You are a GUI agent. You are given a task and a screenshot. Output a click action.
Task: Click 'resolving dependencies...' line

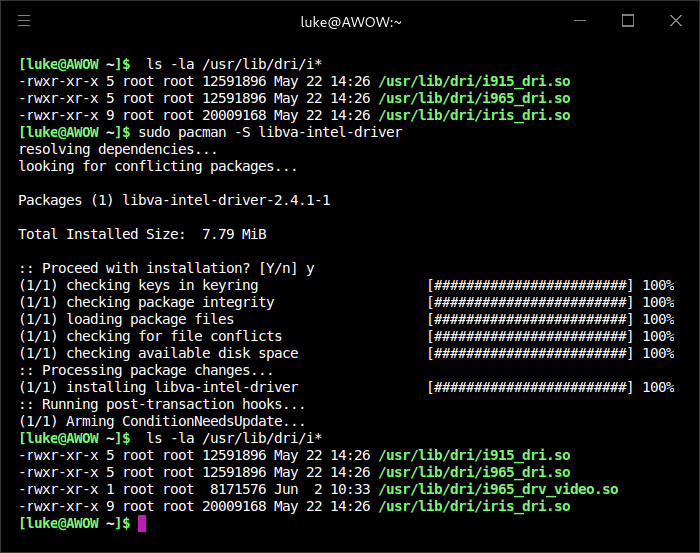[x=118, y=150]
